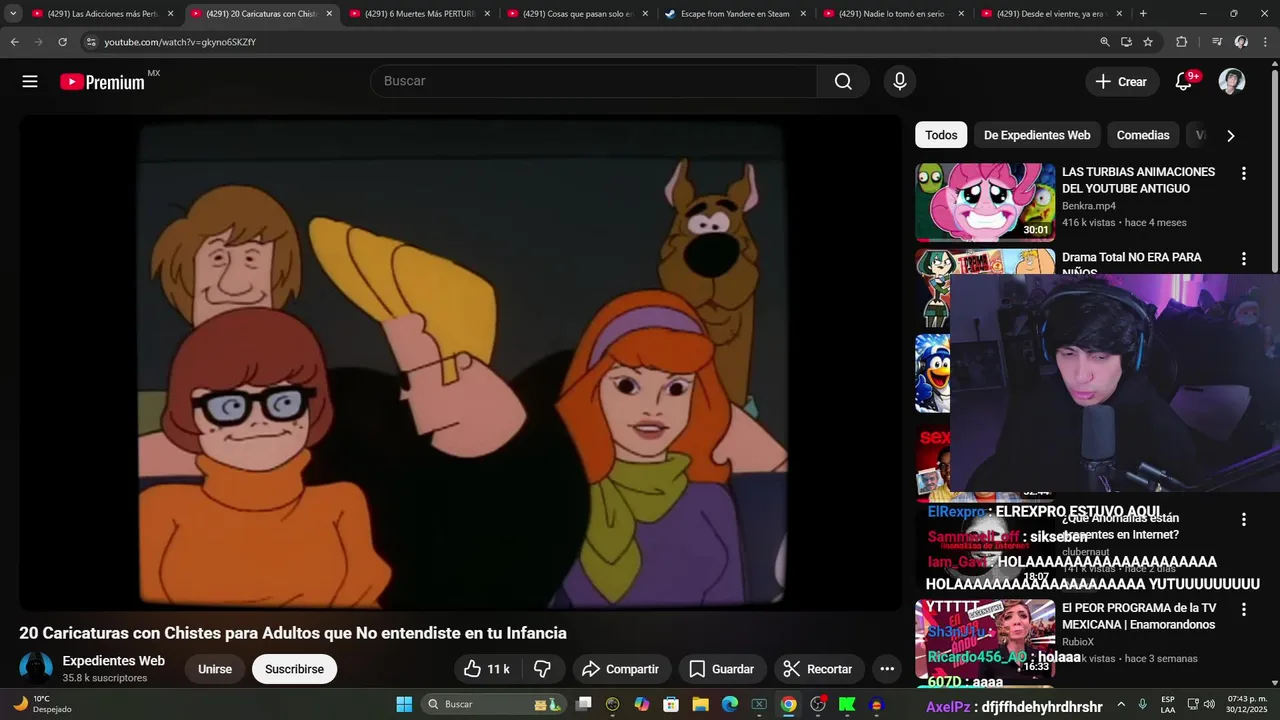The width and height of the screenshot is (1280, 720).
Task: Select the Comedias filter chip
Action: coord(1143,135)
